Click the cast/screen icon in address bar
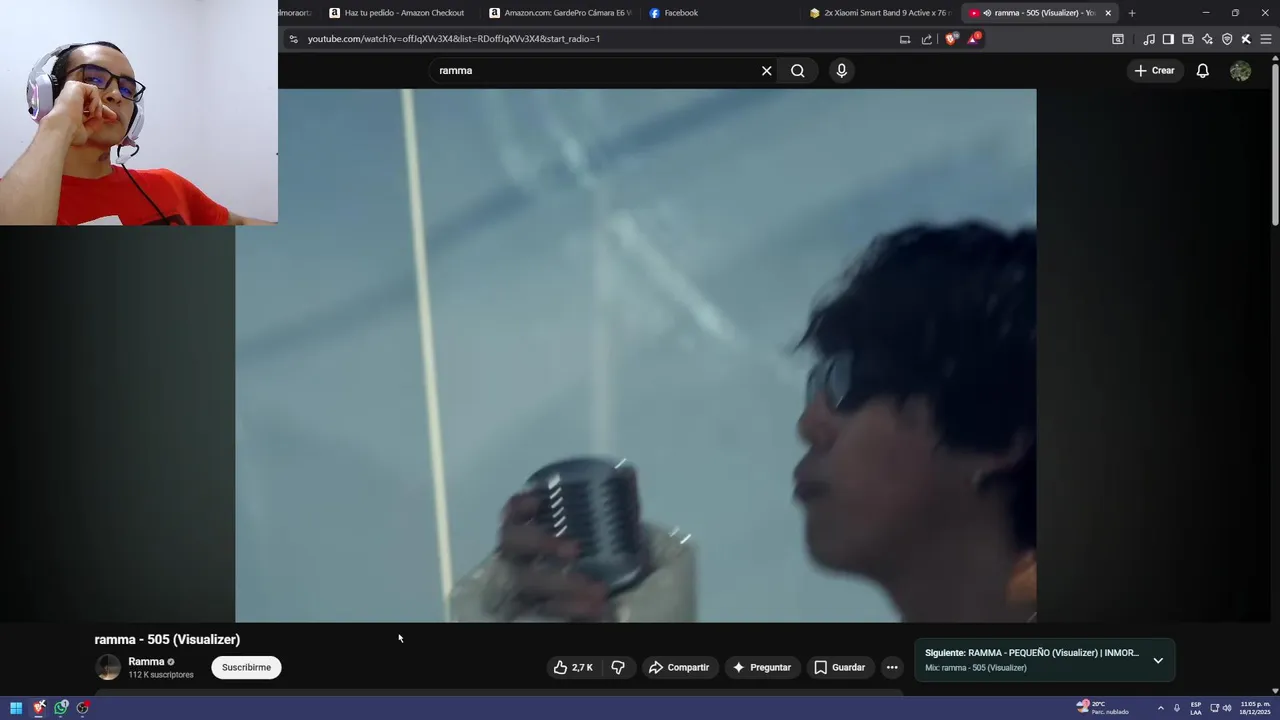Image resolution: width=1280 pixels, height=720 pixels. coord(905,39)
